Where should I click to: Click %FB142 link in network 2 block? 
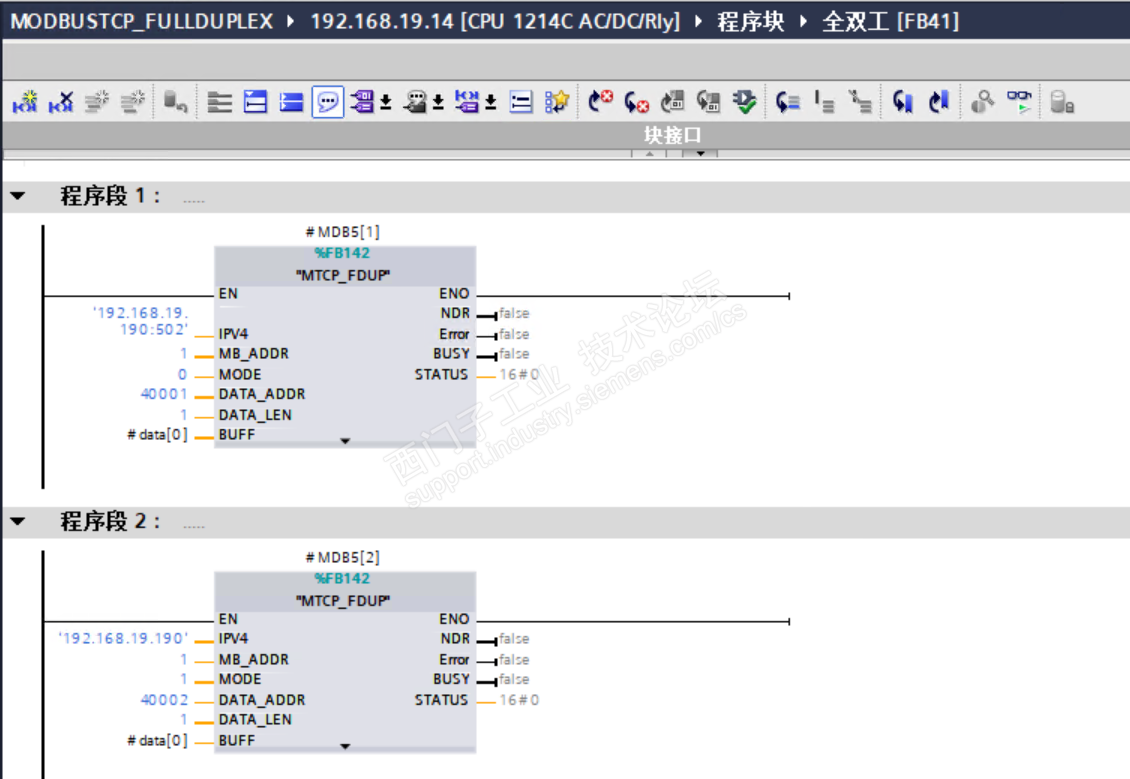click(x=342, y=579)
